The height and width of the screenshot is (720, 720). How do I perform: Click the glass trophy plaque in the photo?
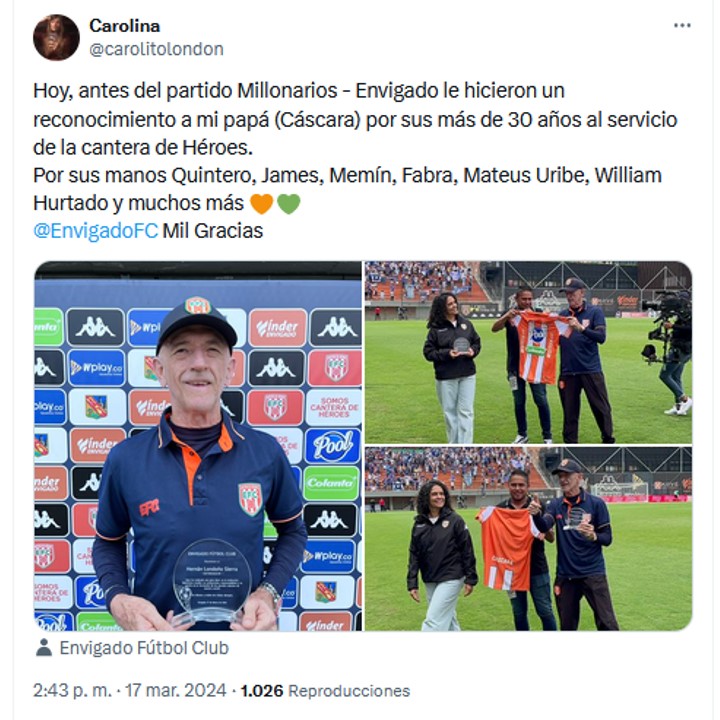click(211, 581)
